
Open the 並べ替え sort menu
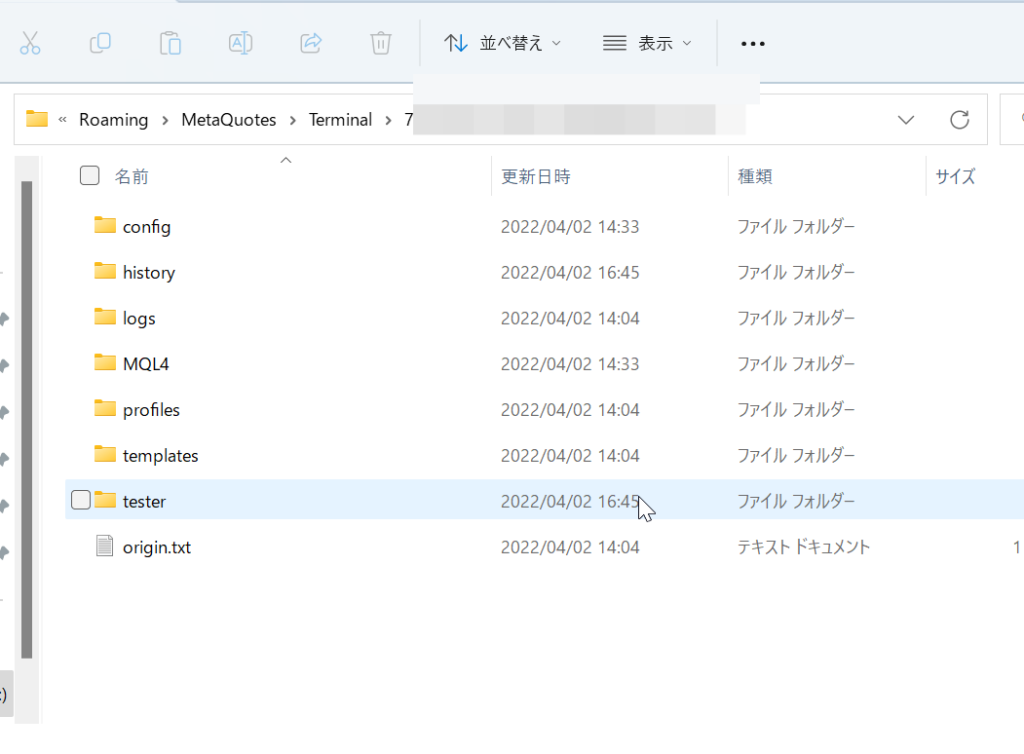pos(502,43)
